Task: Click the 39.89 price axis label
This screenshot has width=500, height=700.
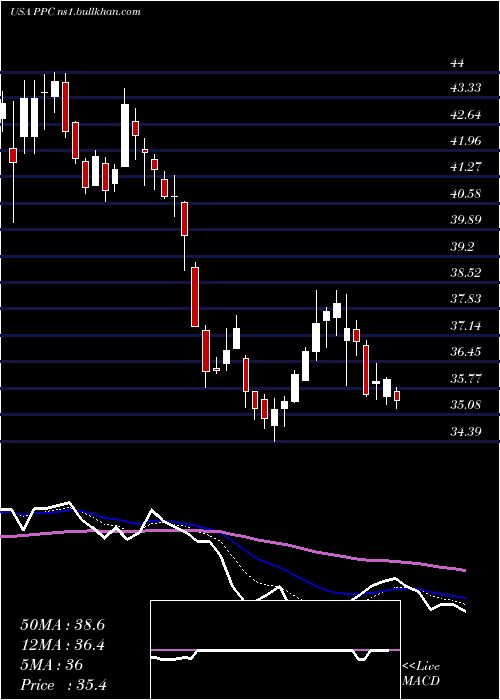Action: pos(466,220)
